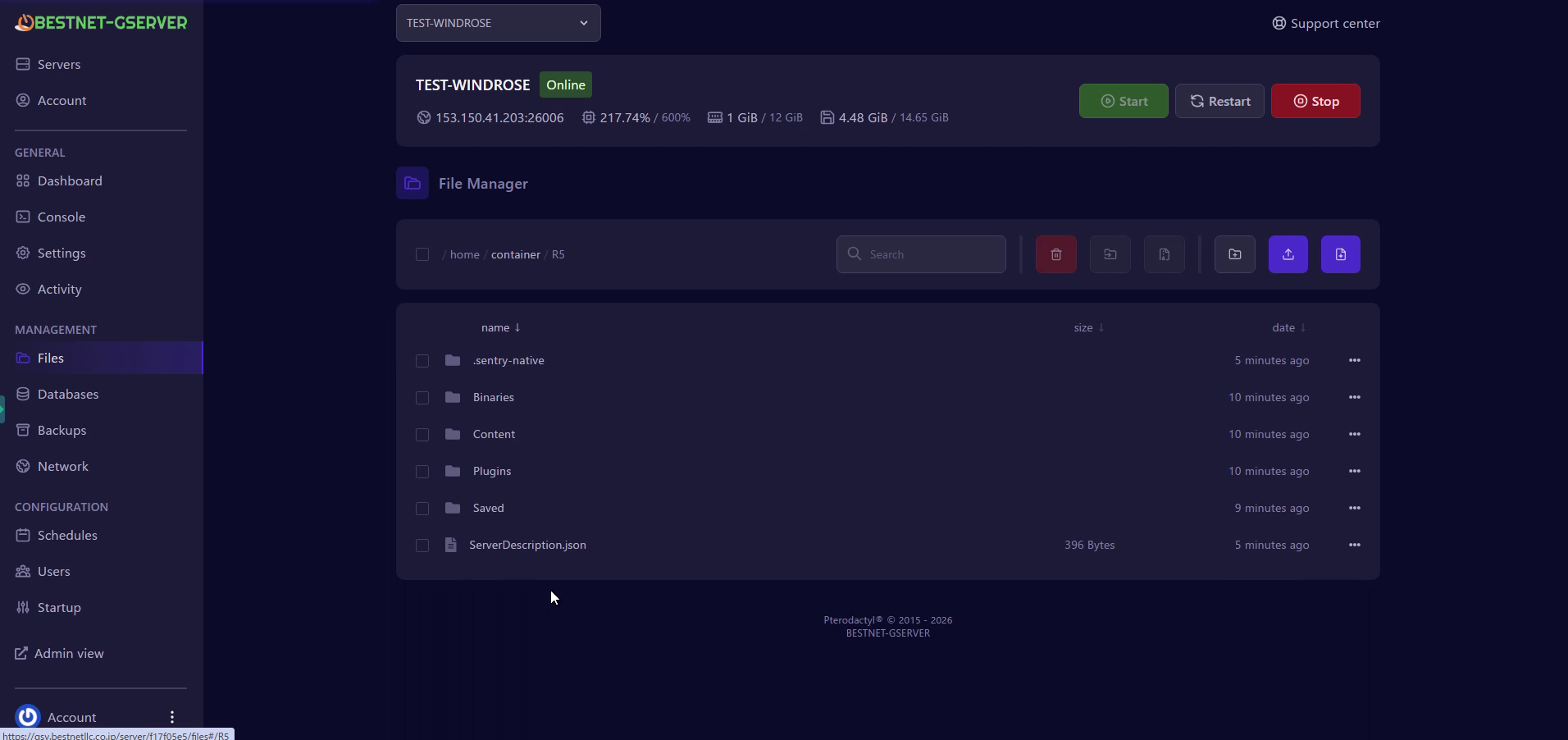This screenshot has width=1568, height=740.
Task: Click the archive zip toolbar icon
Action: [1164, 254]
